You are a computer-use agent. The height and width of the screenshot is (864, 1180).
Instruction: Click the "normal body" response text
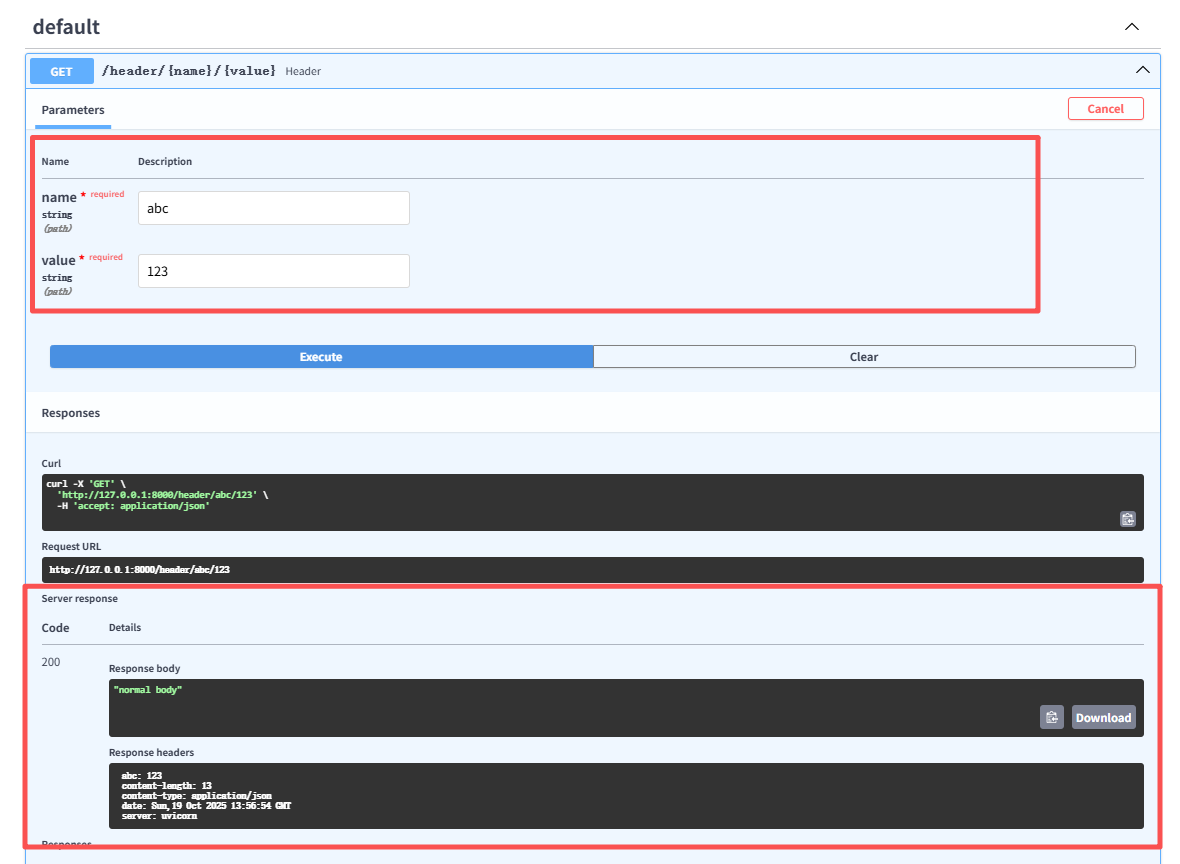(x=148, y=689)
